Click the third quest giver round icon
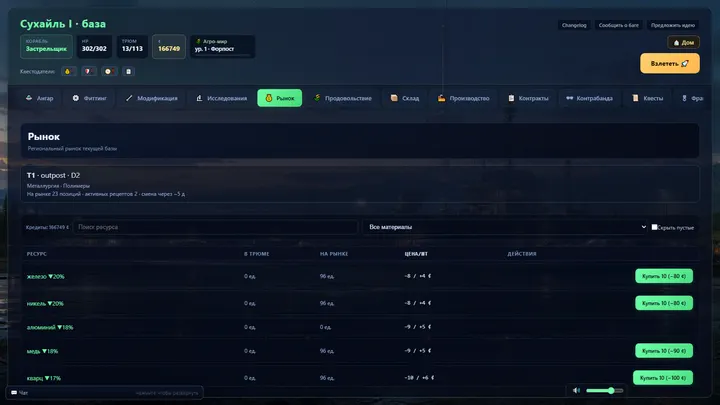Image resolution: width=720 pixels, height=405 pixels. click(109, 72)
